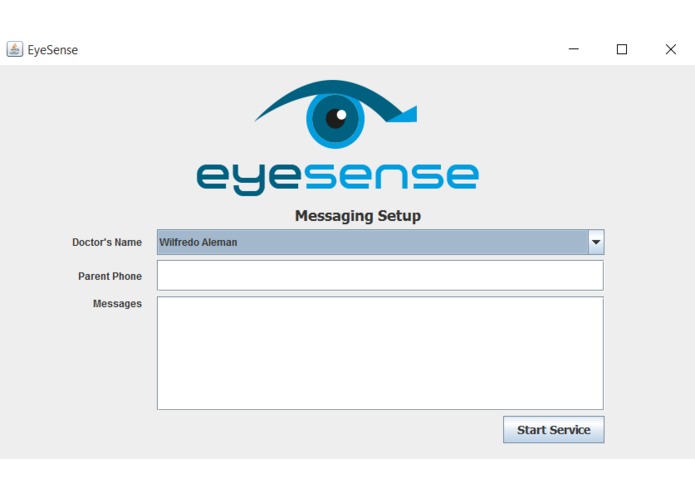Click the Messaging Setup heading
This screenshot has height=494, width=695.
pyautogui.click(x=358, y=216)
